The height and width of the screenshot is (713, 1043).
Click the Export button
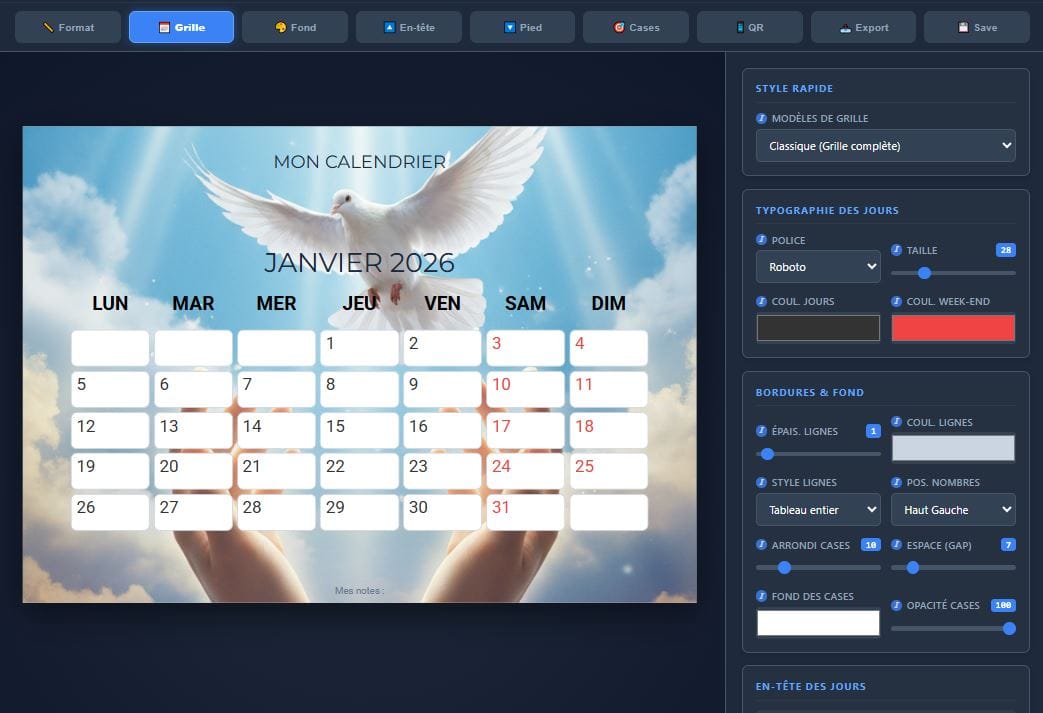pyautogui.click(x=863, y=27)
